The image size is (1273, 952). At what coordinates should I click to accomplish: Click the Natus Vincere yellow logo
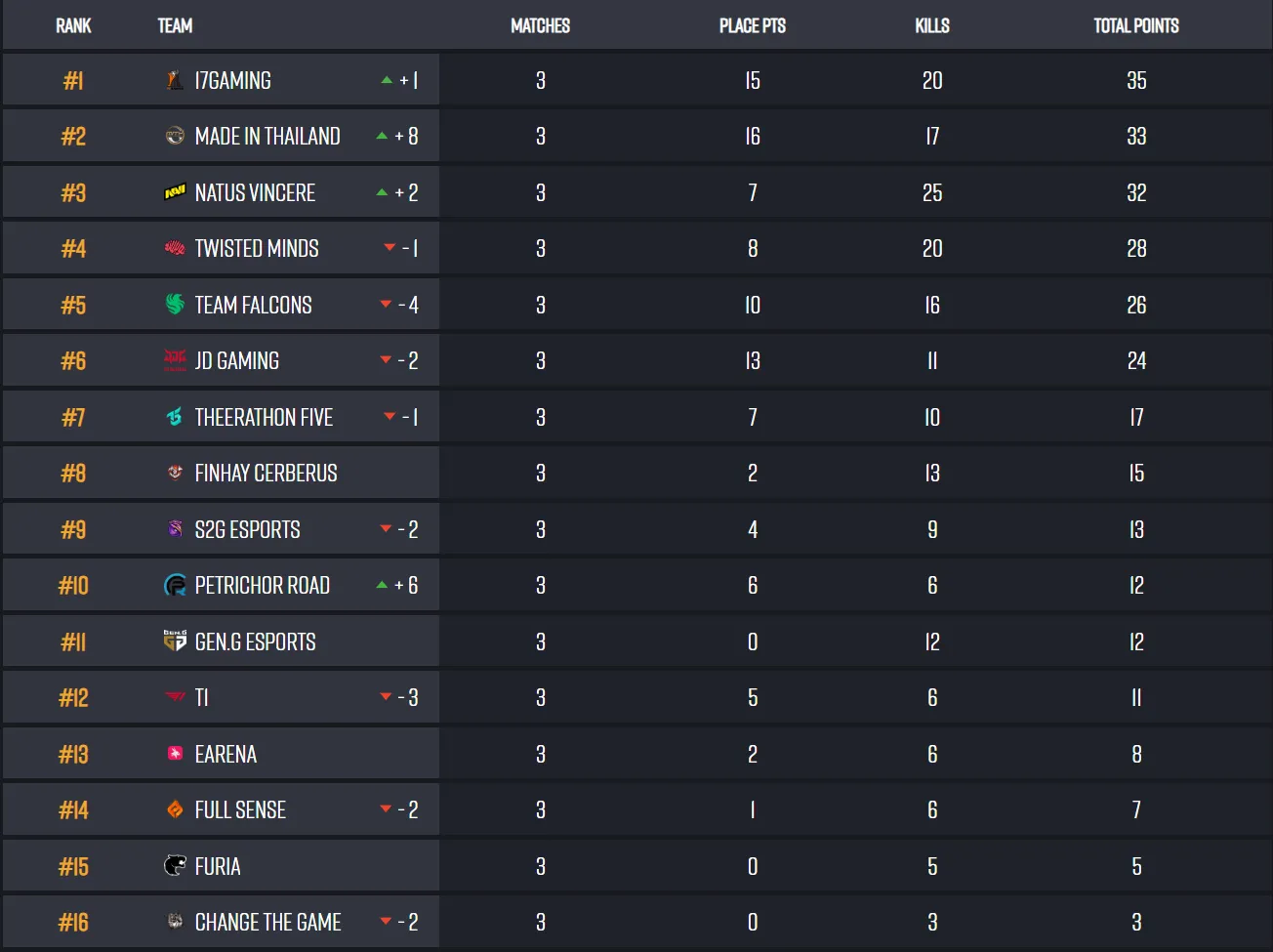(175, 193)
